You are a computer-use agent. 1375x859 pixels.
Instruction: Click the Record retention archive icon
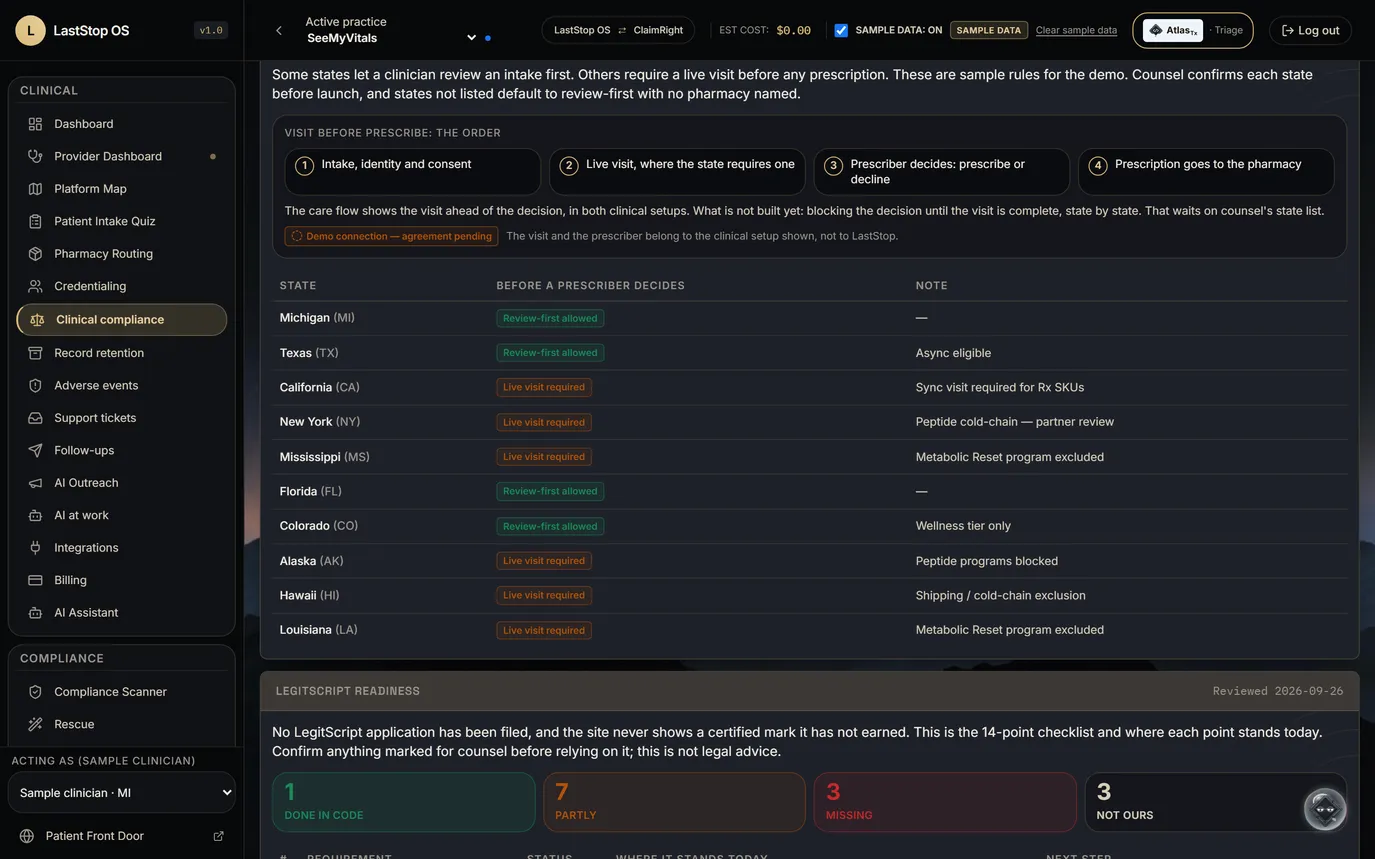(x=35, y=353)
